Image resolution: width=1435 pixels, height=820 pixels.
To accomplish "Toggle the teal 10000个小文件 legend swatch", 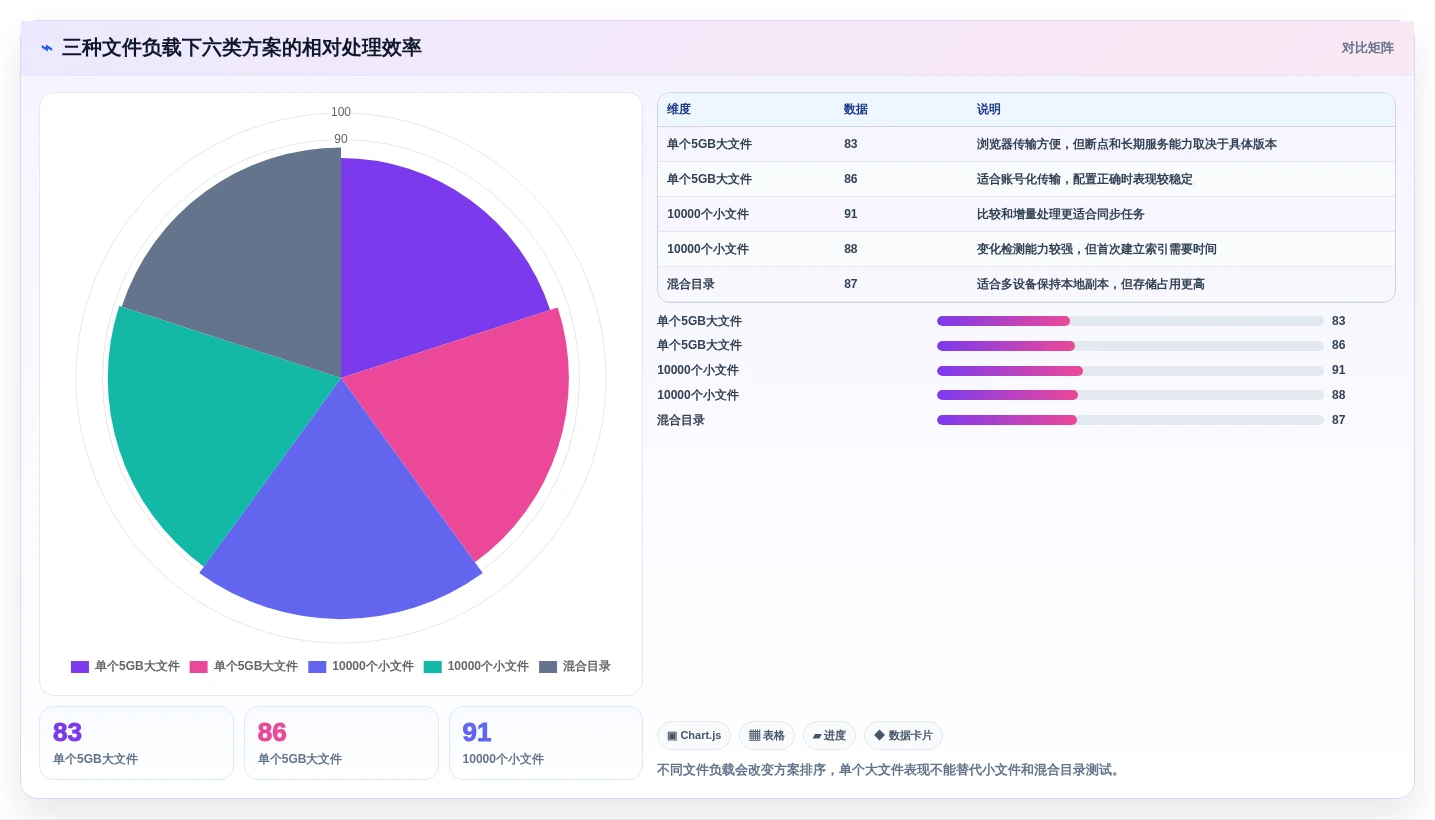I will click(433, 667).
